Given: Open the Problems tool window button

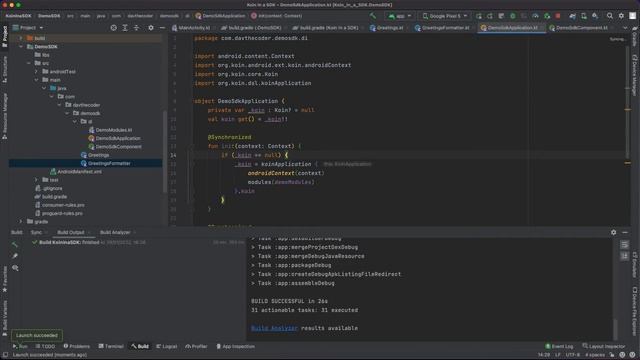Looking at the screenshot, I should [x=76, y=346].
